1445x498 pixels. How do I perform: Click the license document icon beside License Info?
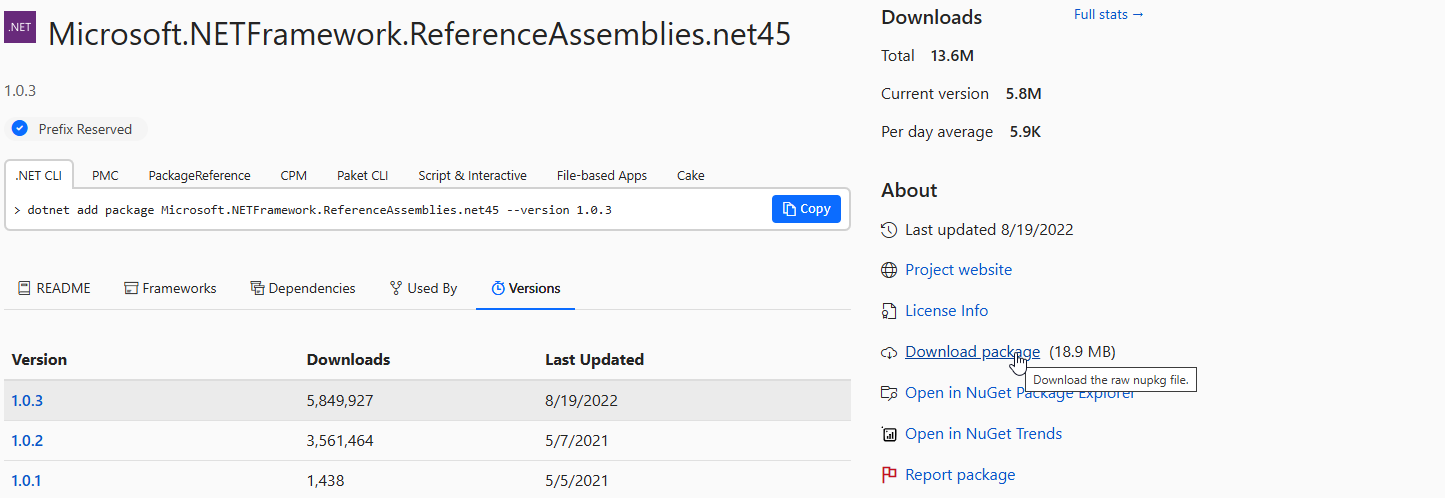[889, 311]
